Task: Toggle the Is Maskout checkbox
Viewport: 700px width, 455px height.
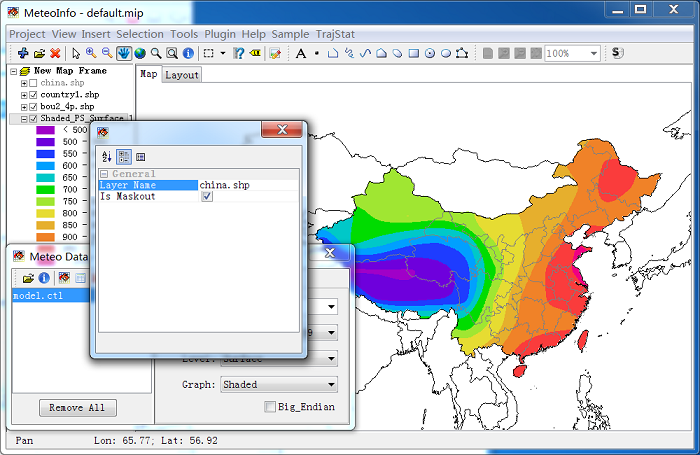Action: pos(207,197)
